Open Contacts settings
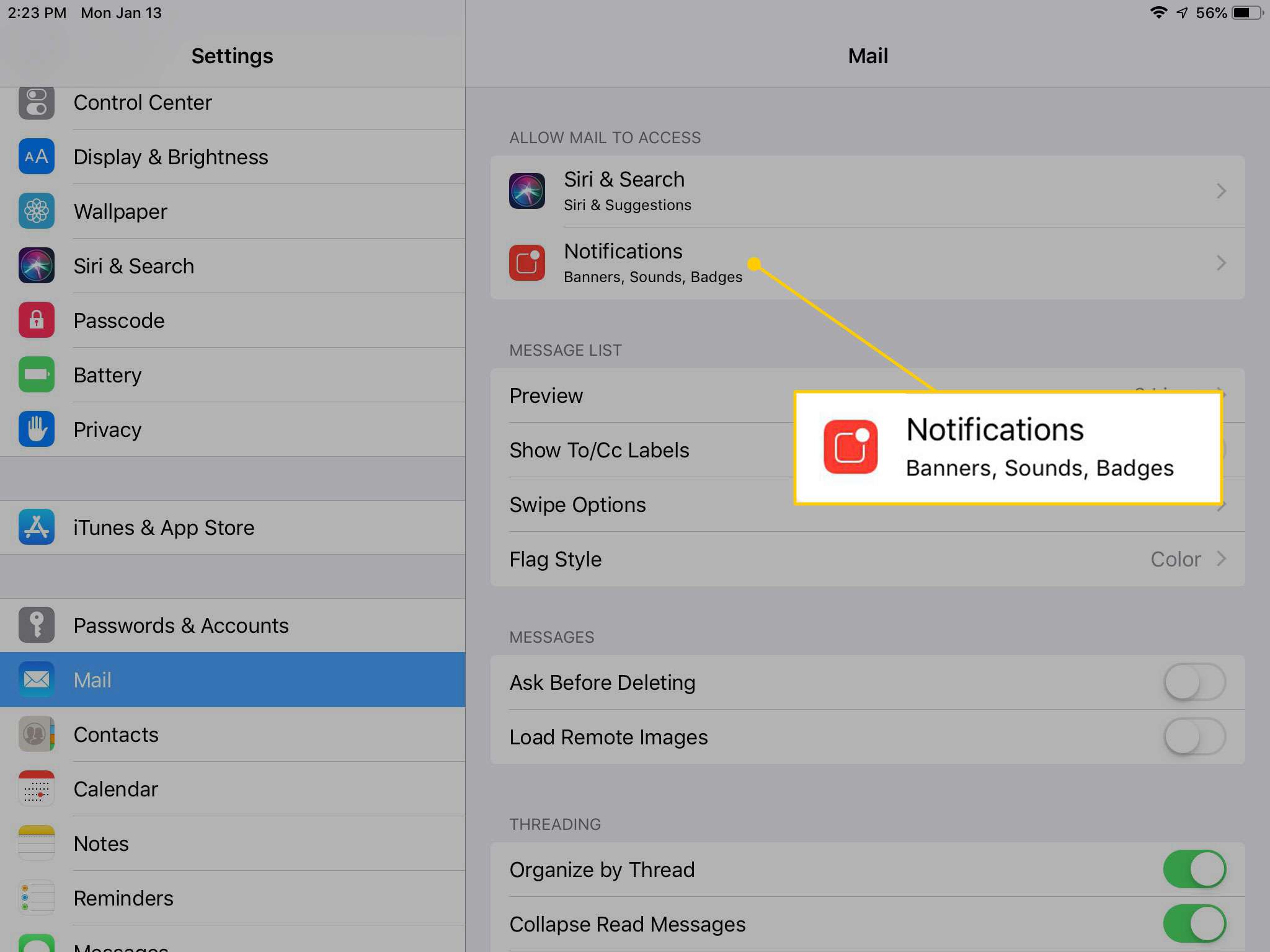 (233, 734)
